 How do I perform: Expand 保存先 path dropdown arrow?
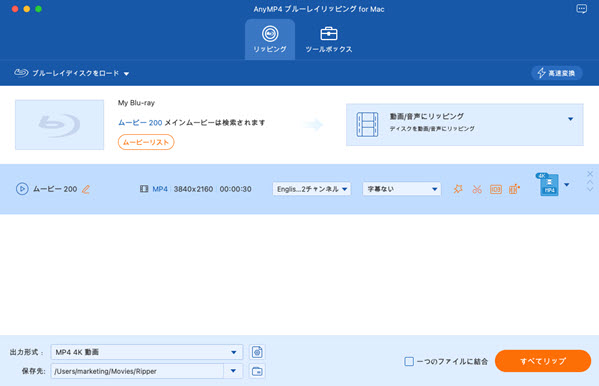(233, 371)
